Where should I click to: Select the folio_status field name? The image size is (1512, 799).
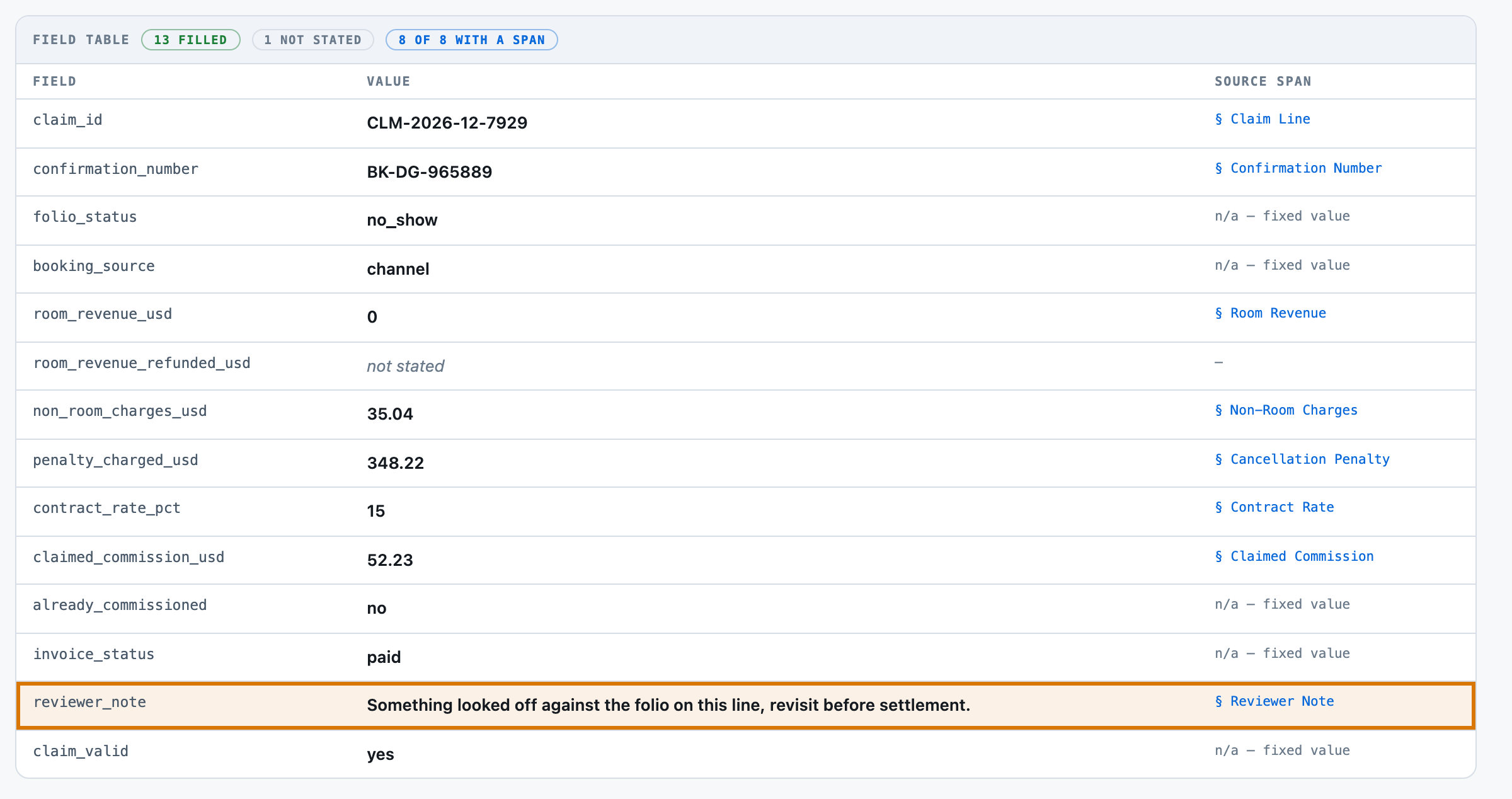pyautogui.click(x=85, y=217)
